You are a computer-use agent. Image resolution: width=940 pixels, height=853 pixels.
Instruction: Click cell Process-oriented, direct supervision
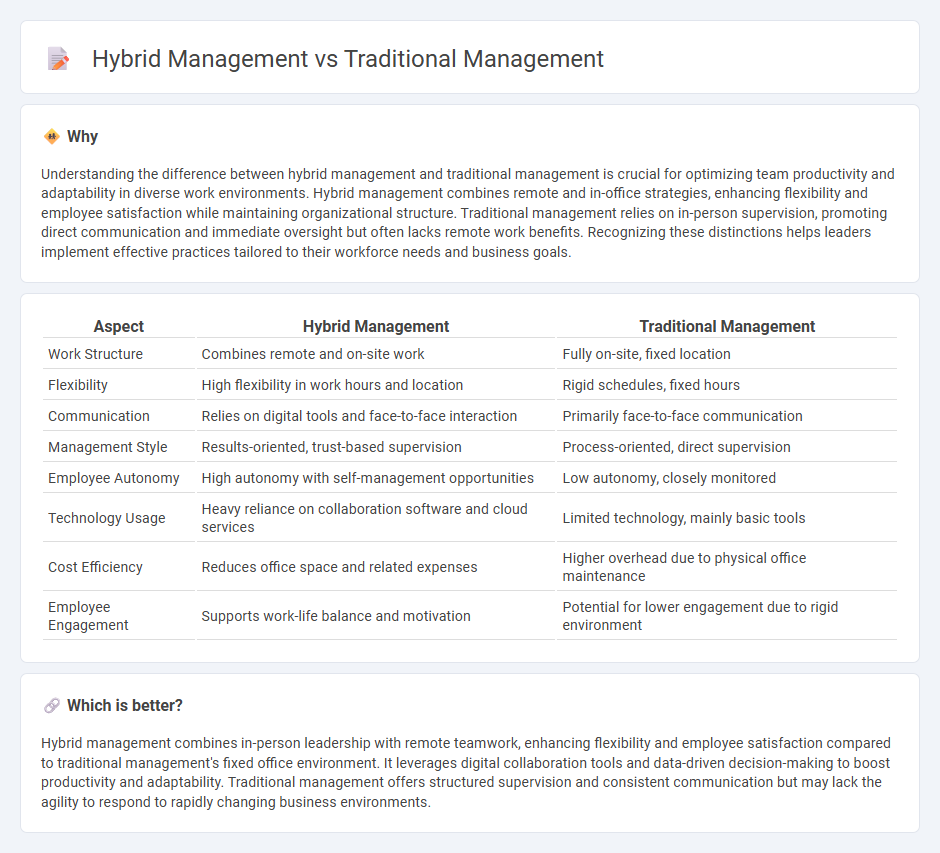[727, 447]
